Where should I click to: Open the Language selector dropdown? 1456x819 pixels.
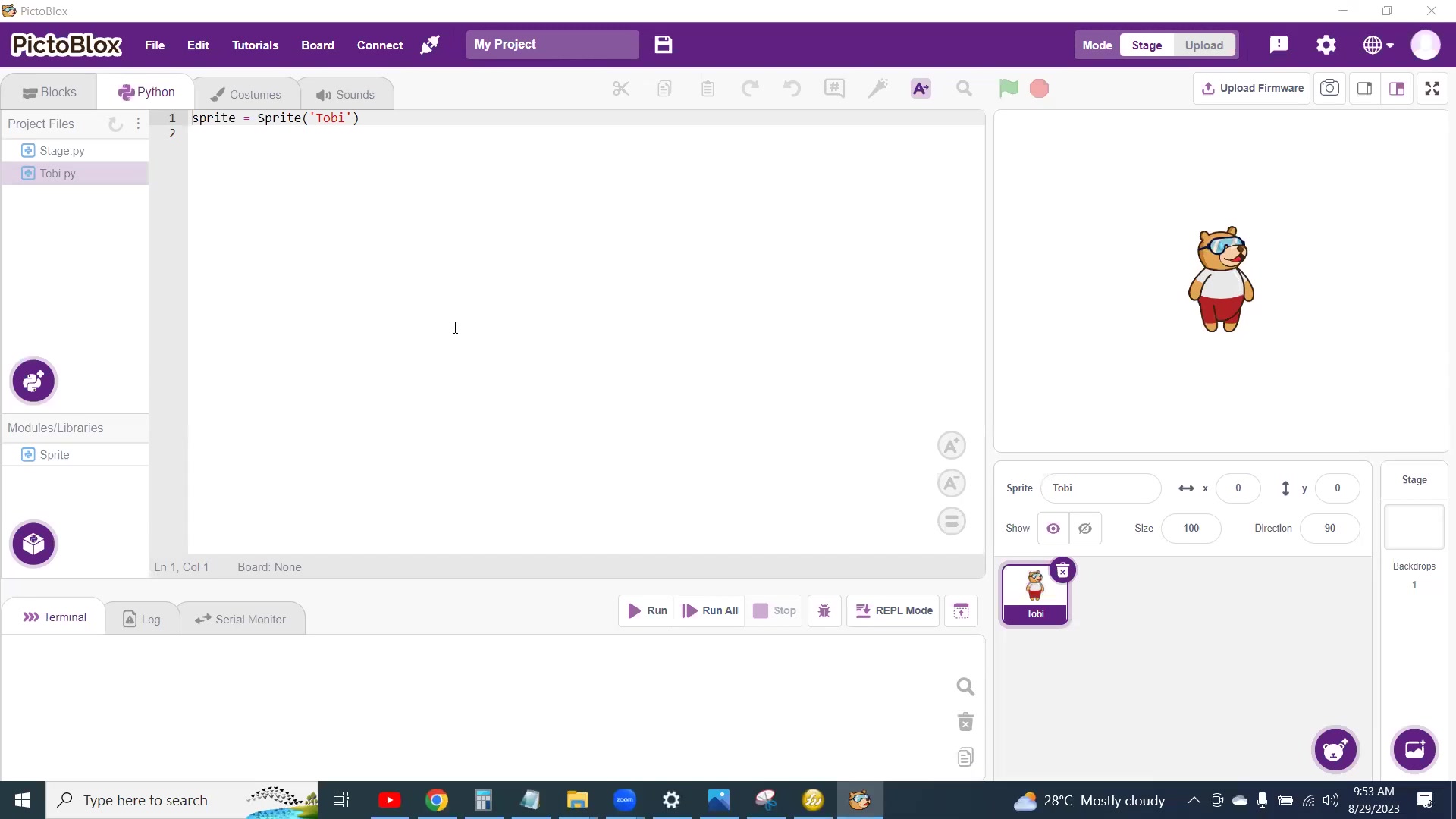coord(1376,45)
